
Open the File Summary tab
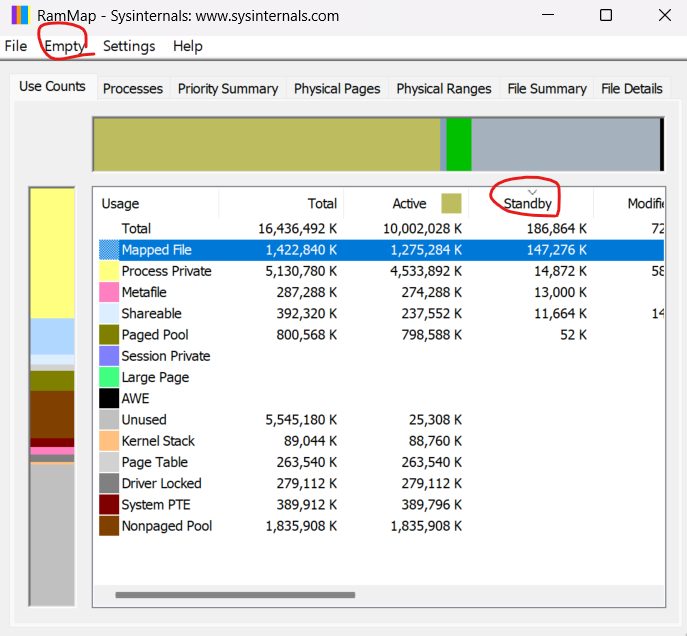coord(547,88)
